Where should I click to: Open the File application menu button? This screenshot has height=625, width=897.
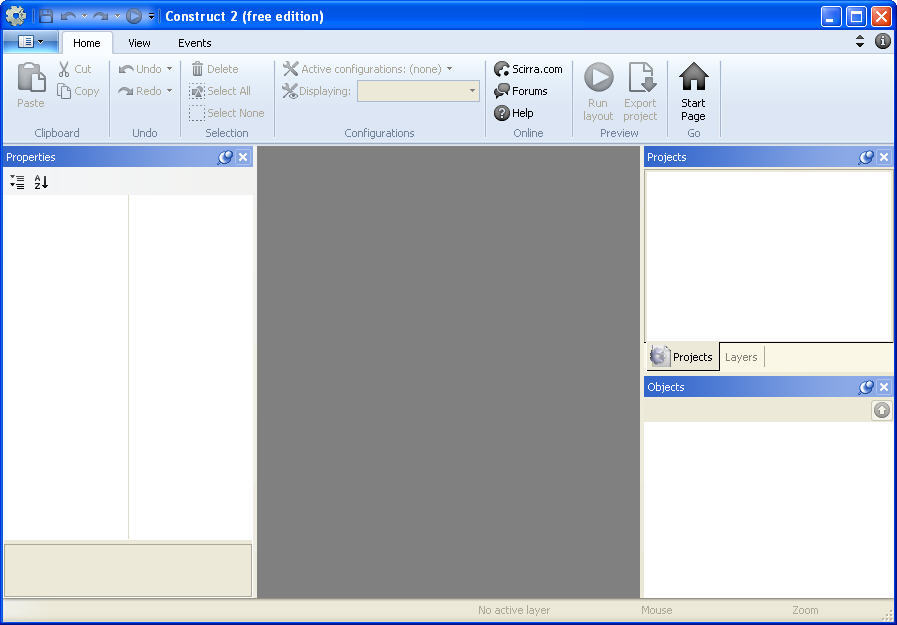(30, 42)
